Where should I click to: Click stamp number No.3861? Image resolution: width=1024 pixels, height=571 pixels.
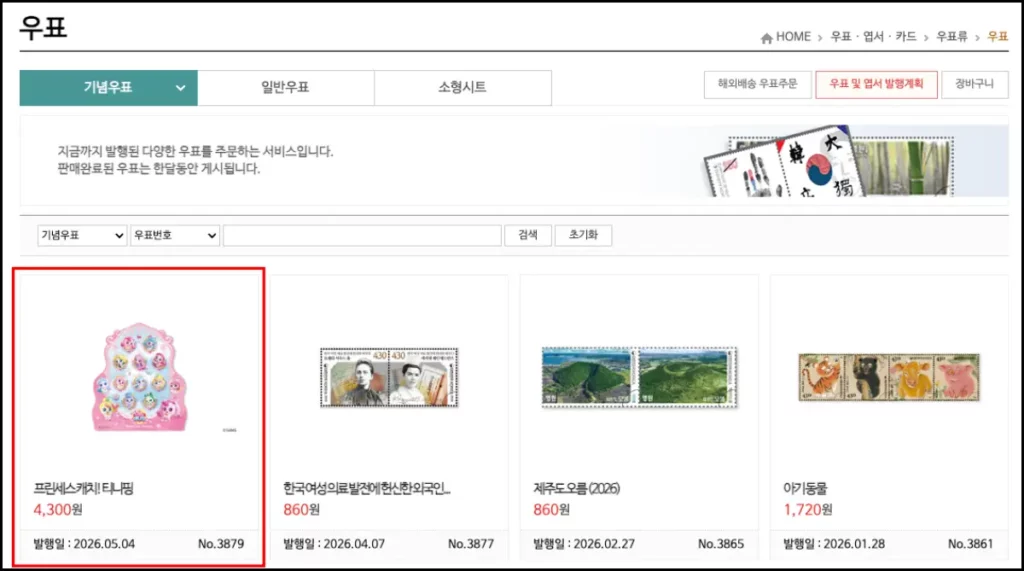click(970, 544)
